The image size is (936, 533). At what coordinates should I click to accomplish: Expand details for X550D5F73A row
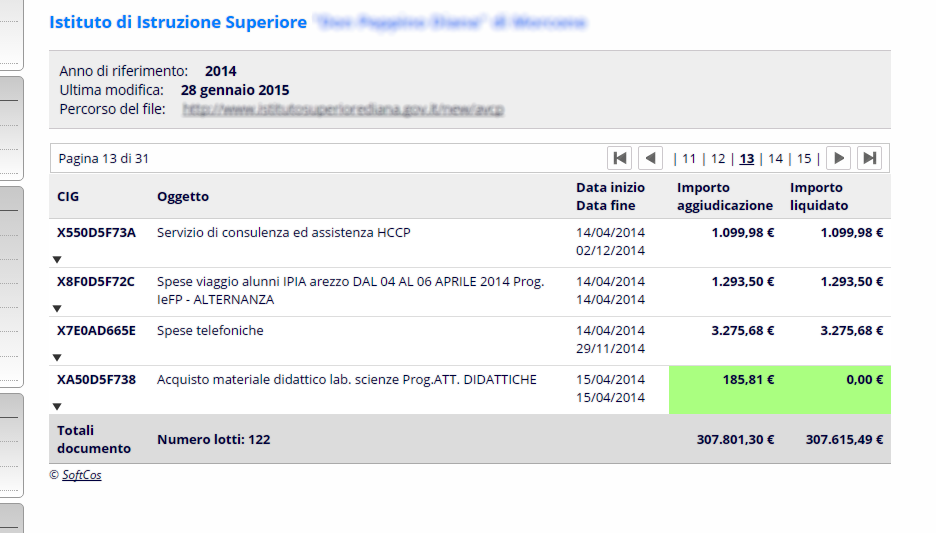tap(57, 260)
